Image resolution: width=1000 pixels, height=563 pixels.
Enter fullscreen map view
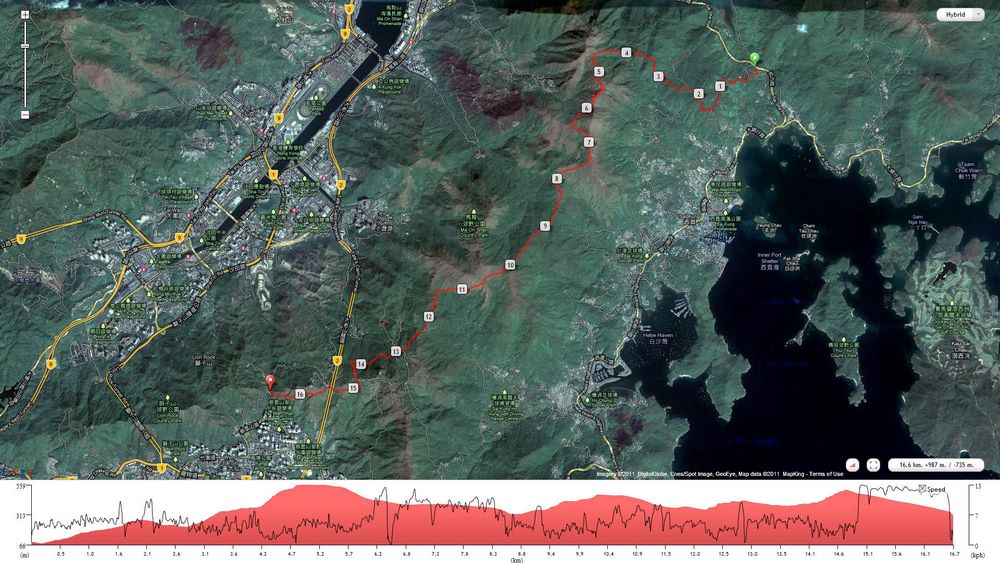(873, 465)
